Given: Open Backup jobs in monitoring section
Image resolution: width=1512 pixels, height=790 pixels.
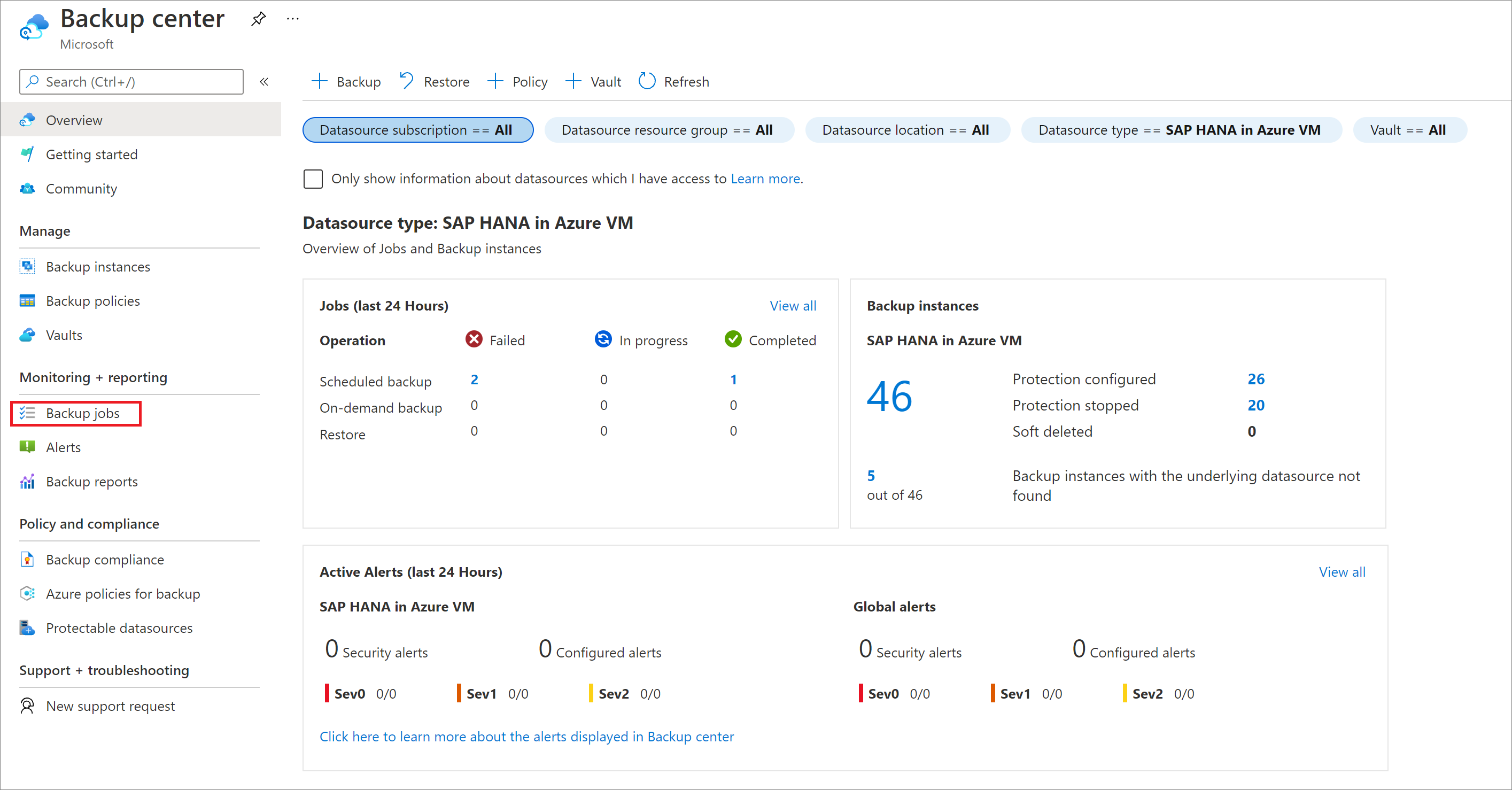Looking at the screenshot, I should (x=83, y=412).
